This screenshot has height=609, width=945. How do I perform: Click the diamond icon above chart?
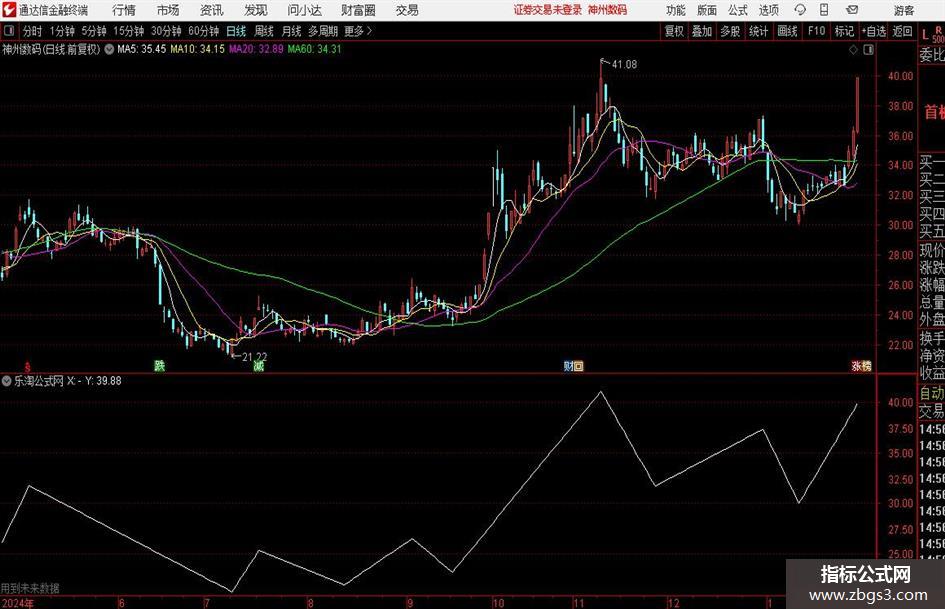853,50
